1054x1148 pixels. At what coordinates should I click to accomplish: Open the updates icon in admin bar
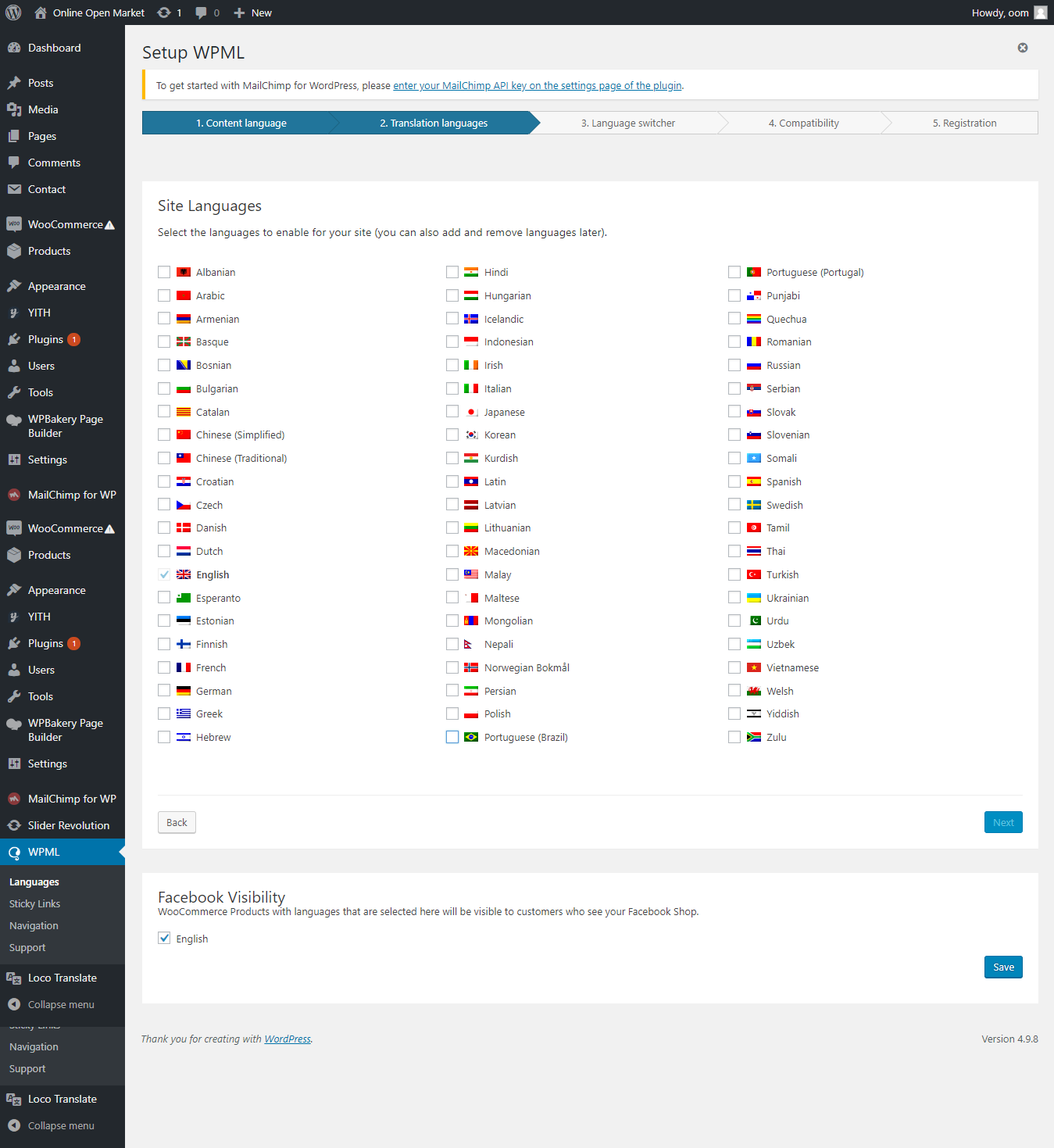[163, 13]
